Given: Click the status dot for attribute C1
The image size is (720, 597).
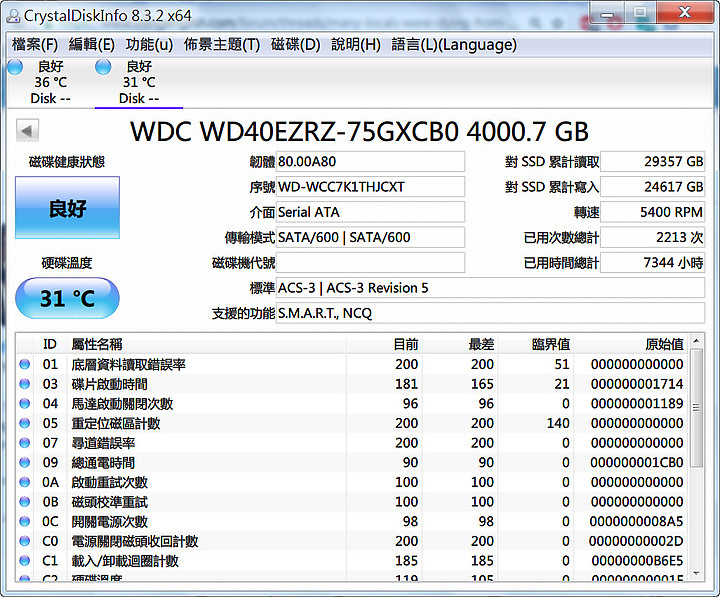Looking at the screenshot, I should (x=25, y=561).
